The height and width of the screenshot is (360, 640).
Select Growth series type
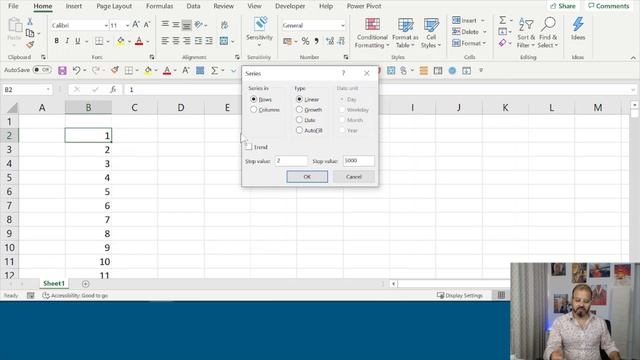(299, 109)
